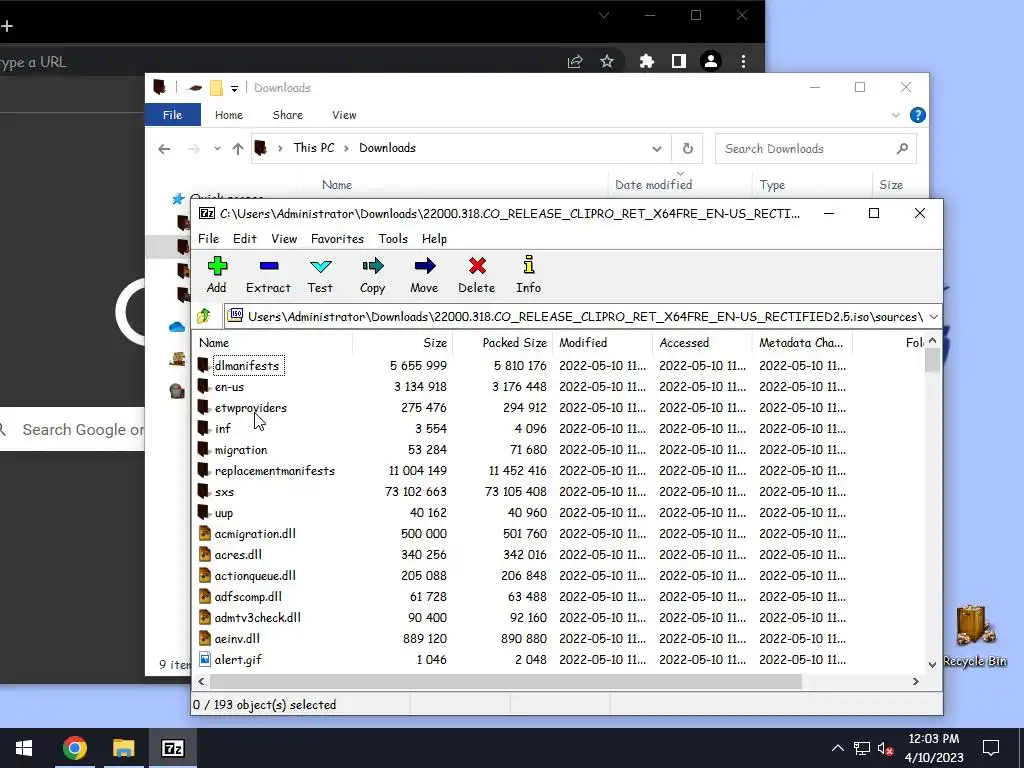The height and width of the screenshot is (768, 1024).
Task: Switch to Explorer's Home tab
Action: coord(229,115)
